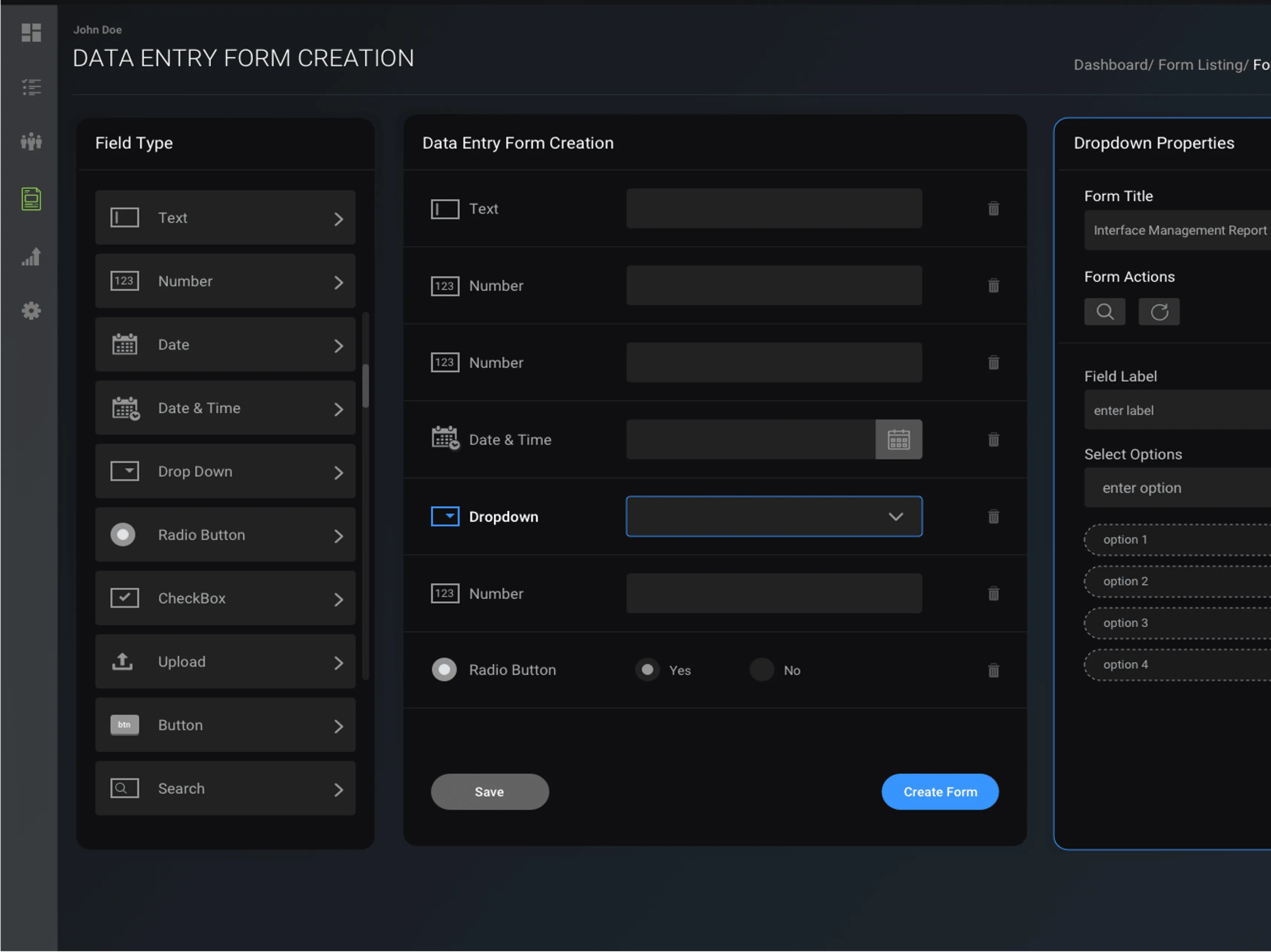This screenshot has width=1271, height=952.
Task: Click the Date item in Field Type list
Action: [x=225, y=344]
